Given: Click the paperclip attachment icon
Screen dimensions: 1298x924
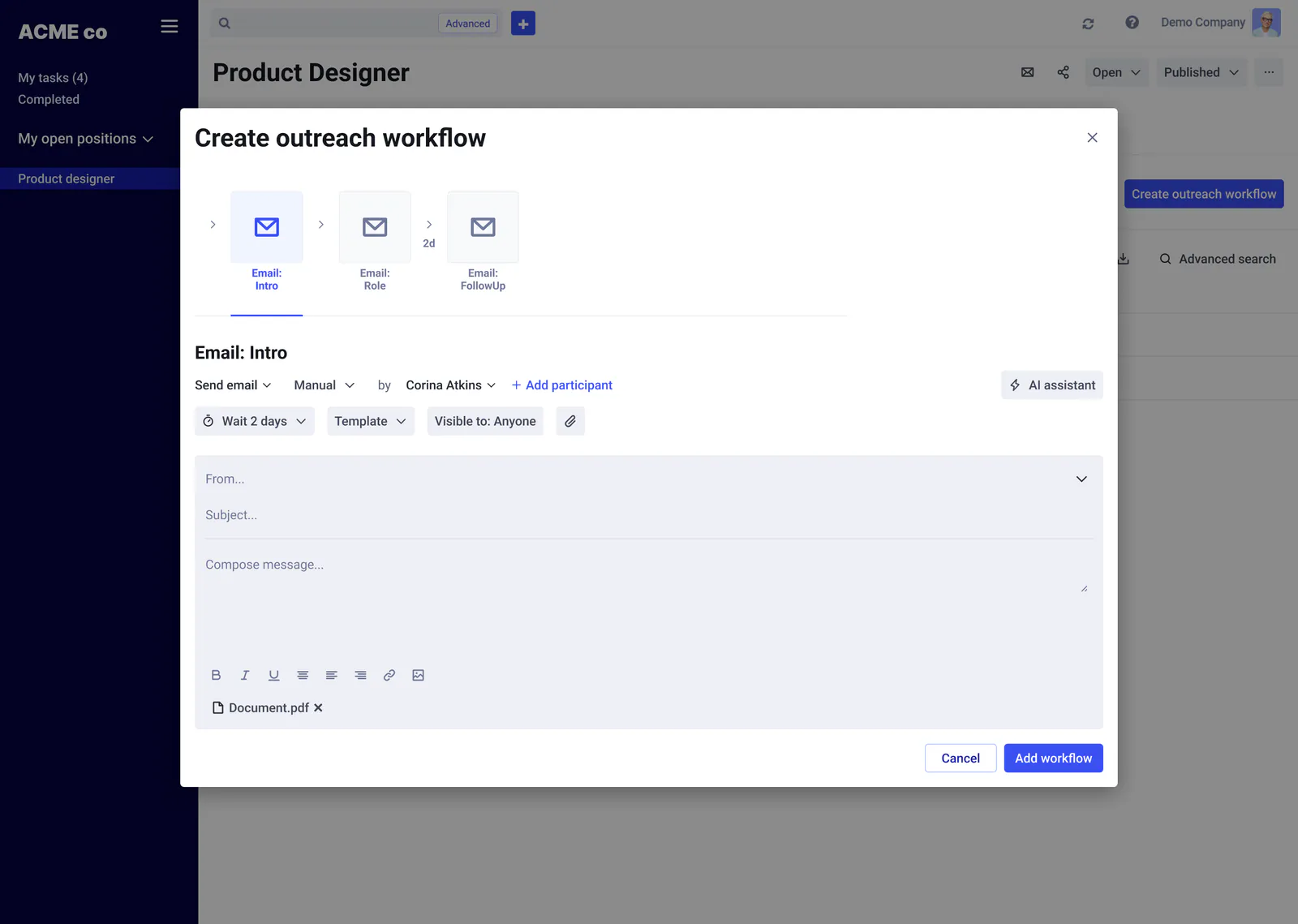Looking at the screenshot, I should tap(570, 421).
